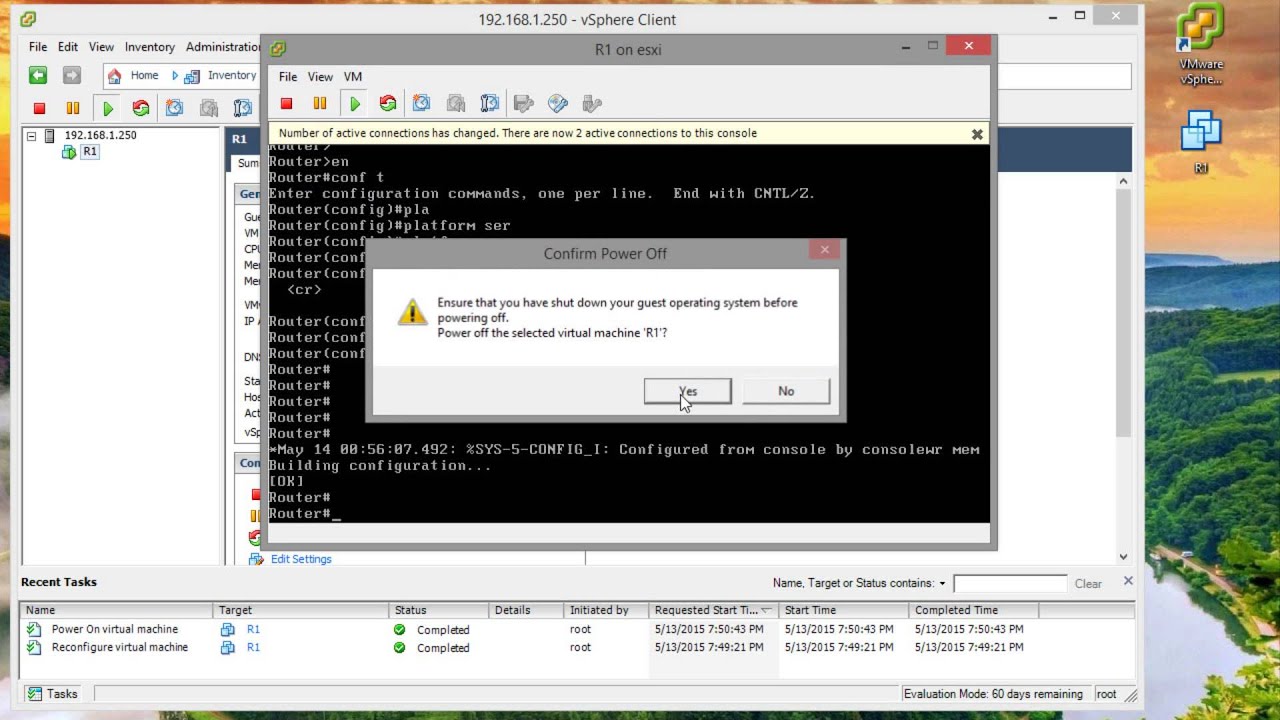This screenshot has height=720, width=1280.
Task: Sort tasks by Status column header
Action: pos(439,610)
